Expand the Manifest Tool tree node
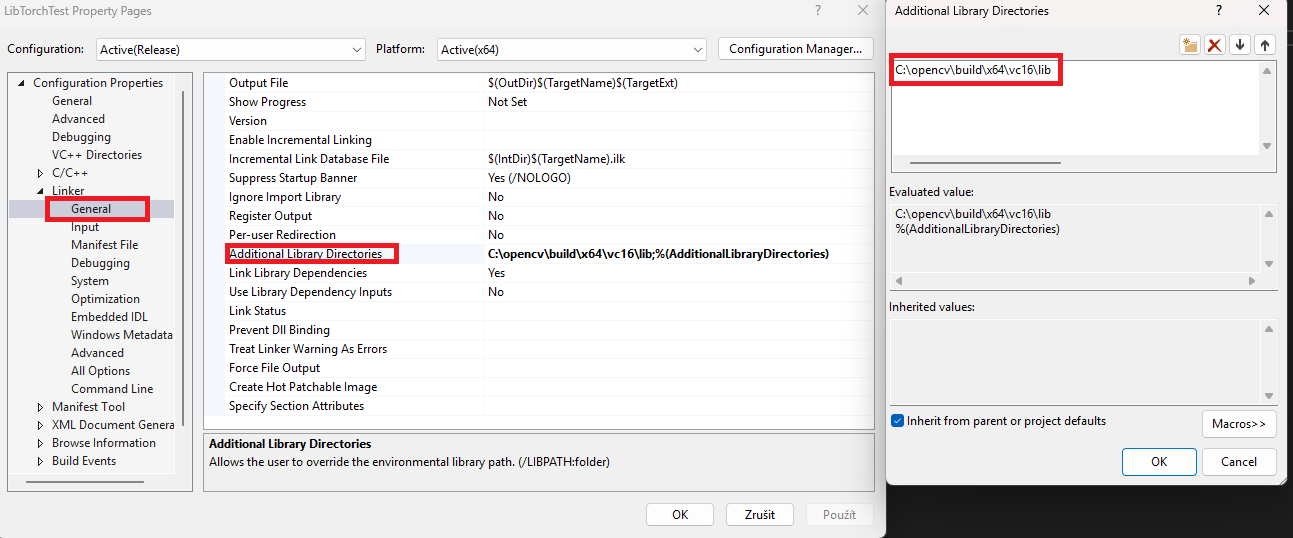The width and height of the screenshot is (1293, 538). point(41,407)
